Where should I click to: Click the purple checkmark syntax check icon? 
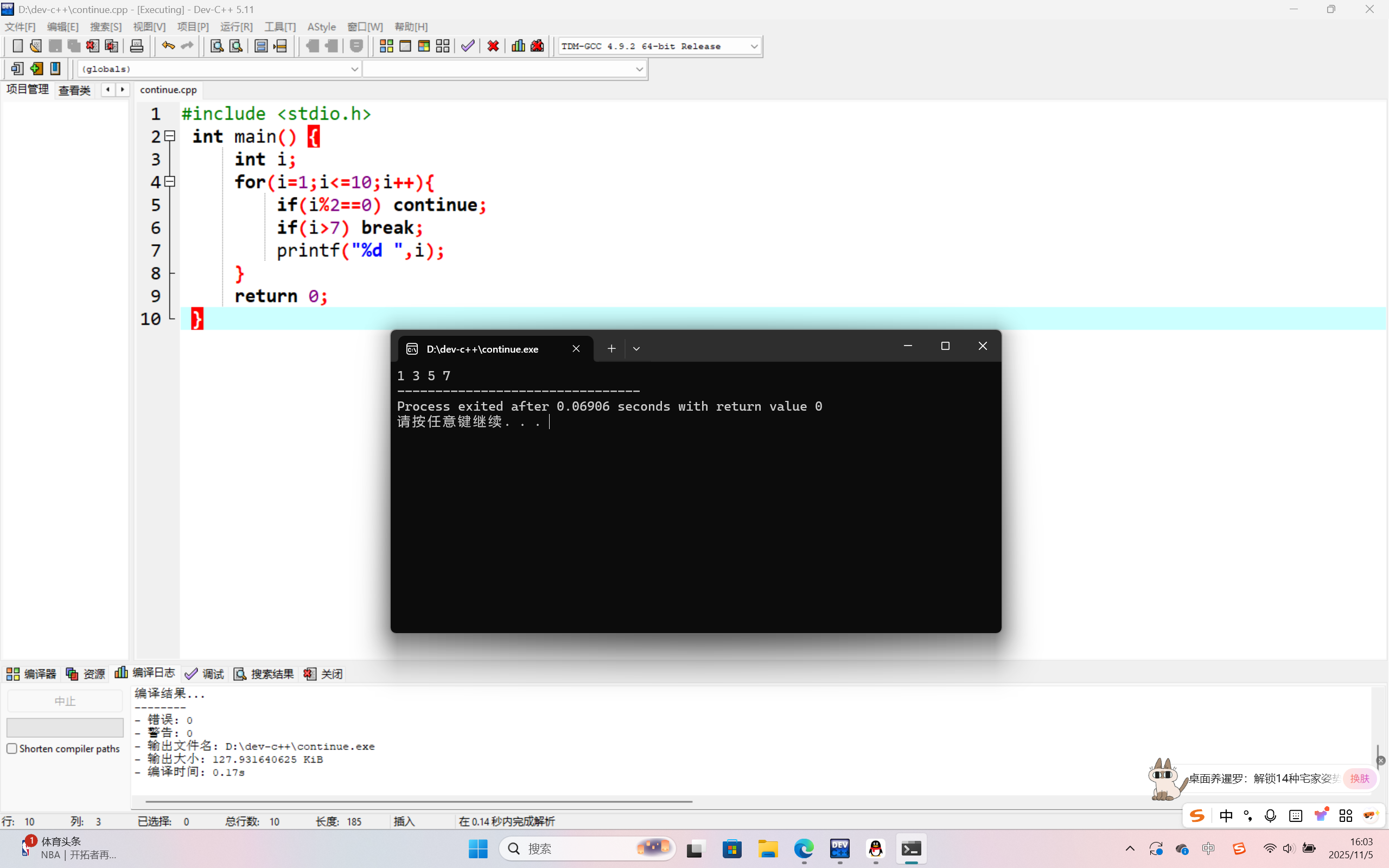coord(468,46)
